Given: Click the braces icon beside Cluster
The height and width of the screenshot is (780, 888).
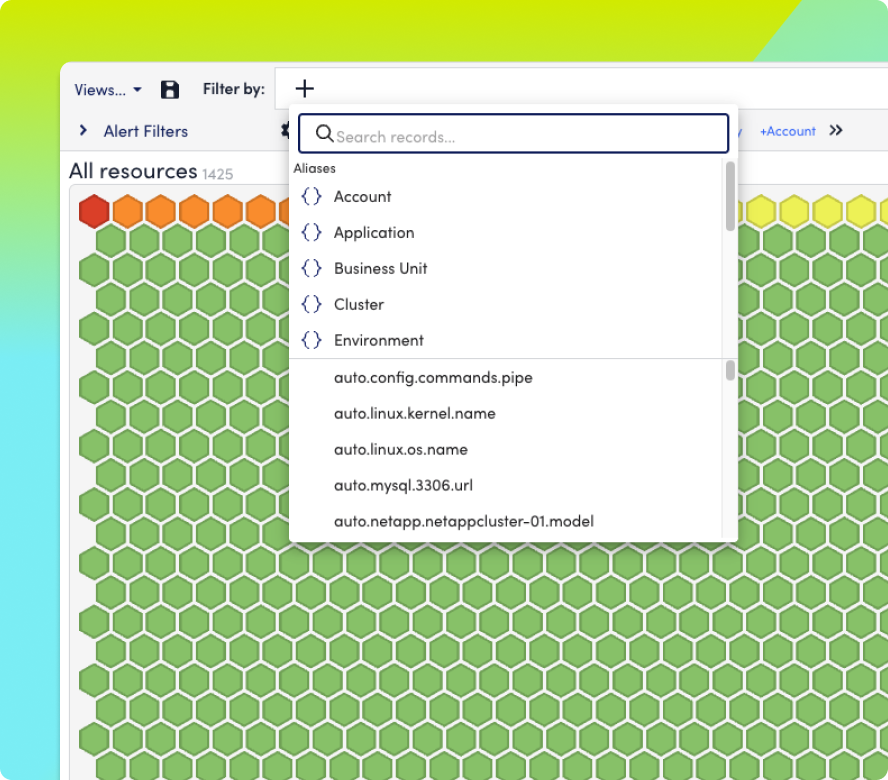Looking at the screenshot, I should point(312,305).
